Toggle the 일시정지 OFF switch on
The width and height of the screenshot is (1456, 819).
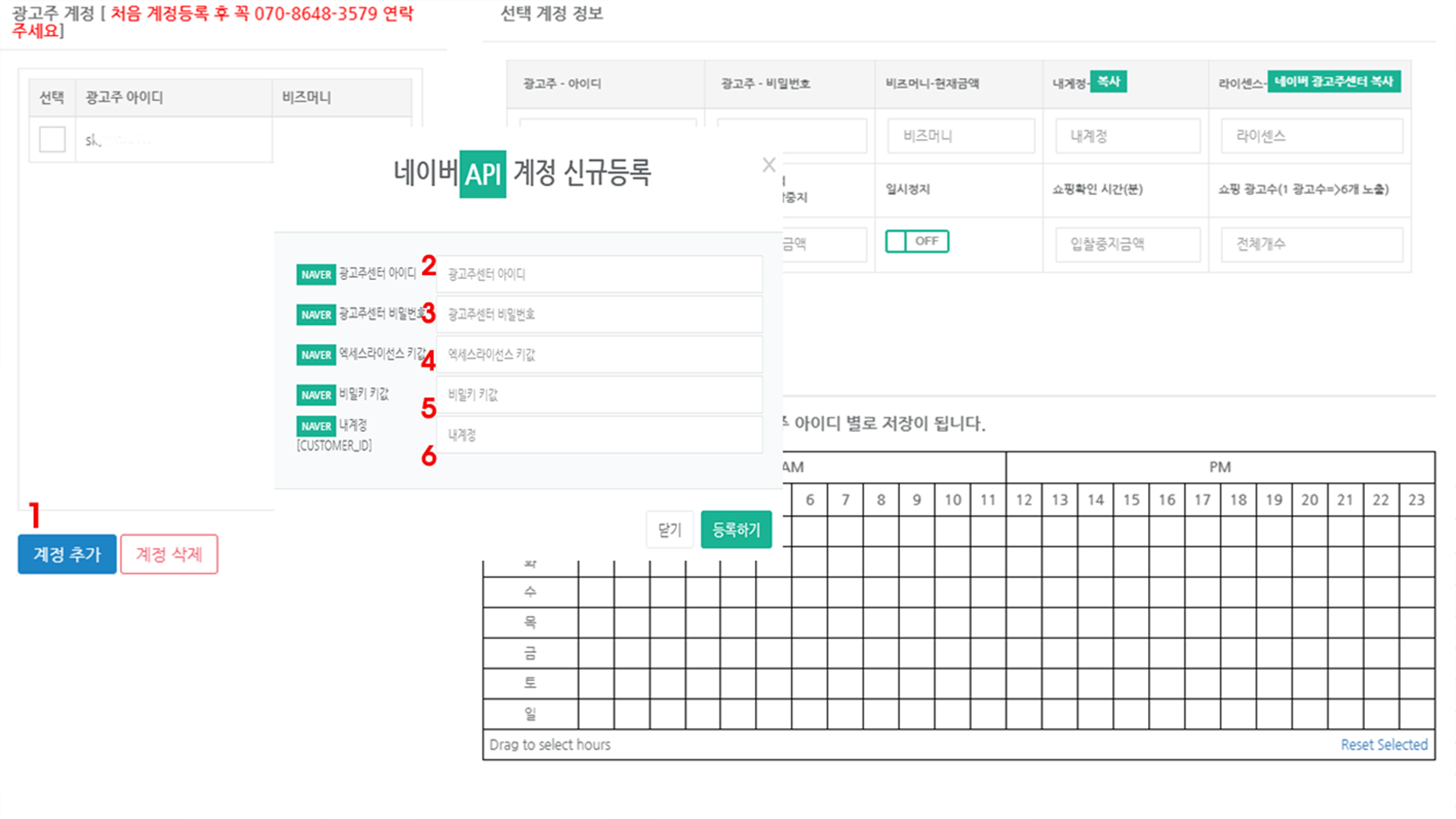917,241
